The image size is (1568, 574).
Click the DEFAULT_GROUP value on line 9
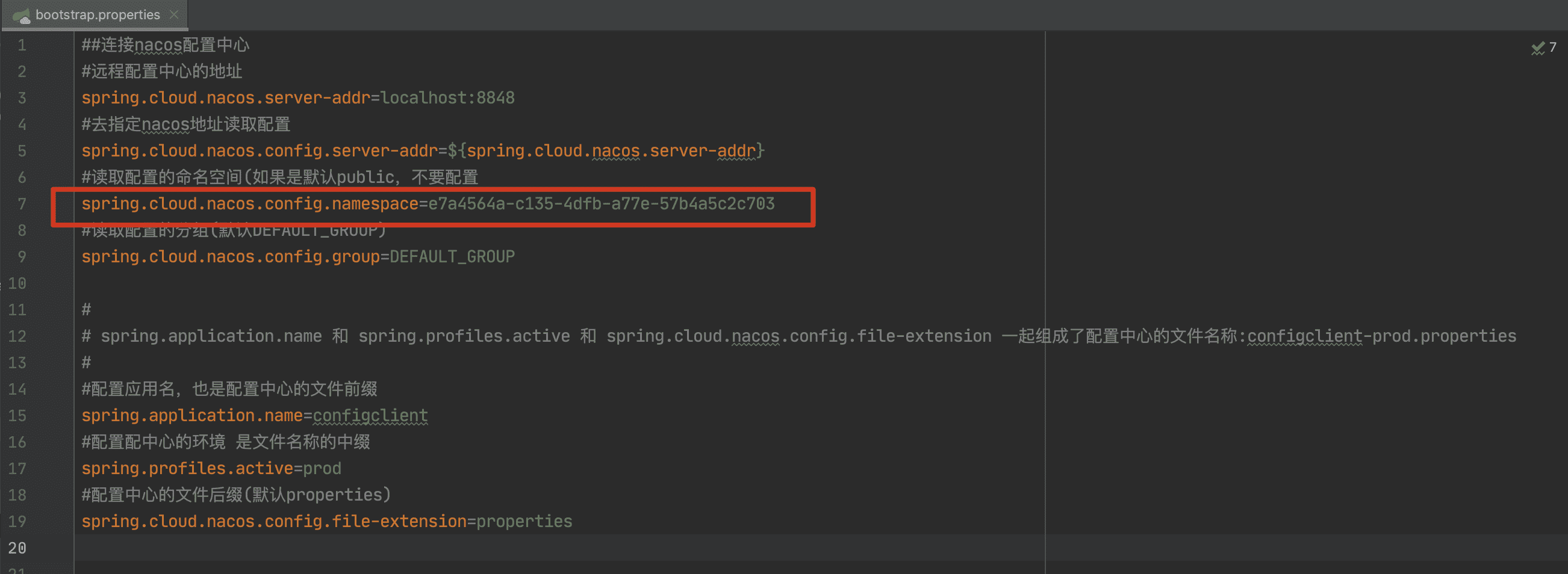(452, 256)
